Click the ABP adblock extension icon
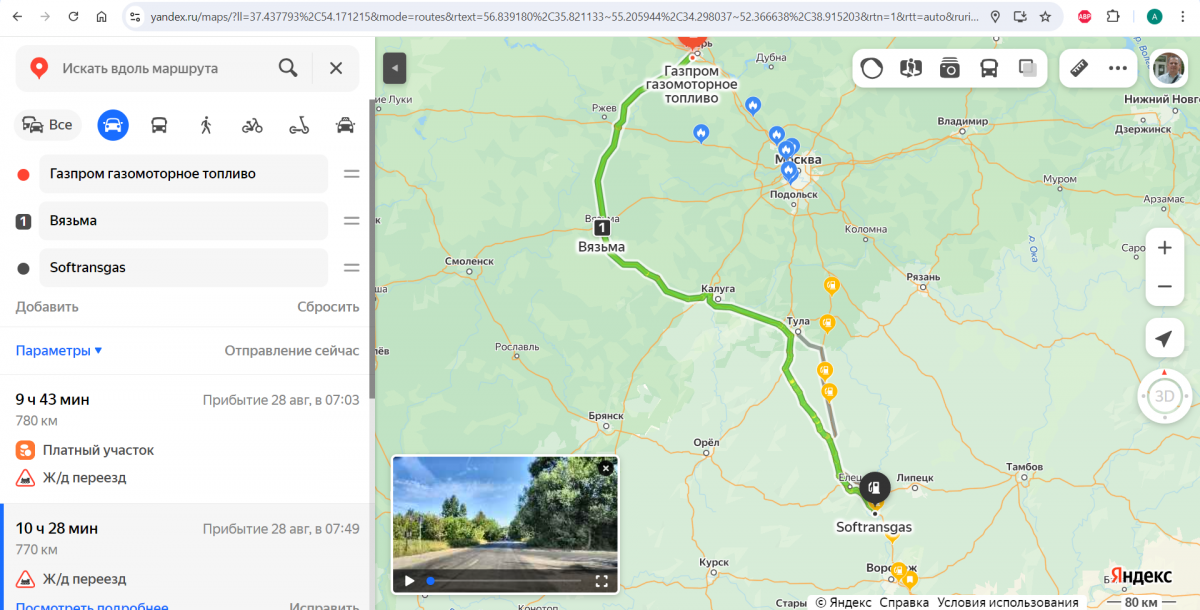 pyautogui.click(x=1085, y=17)
